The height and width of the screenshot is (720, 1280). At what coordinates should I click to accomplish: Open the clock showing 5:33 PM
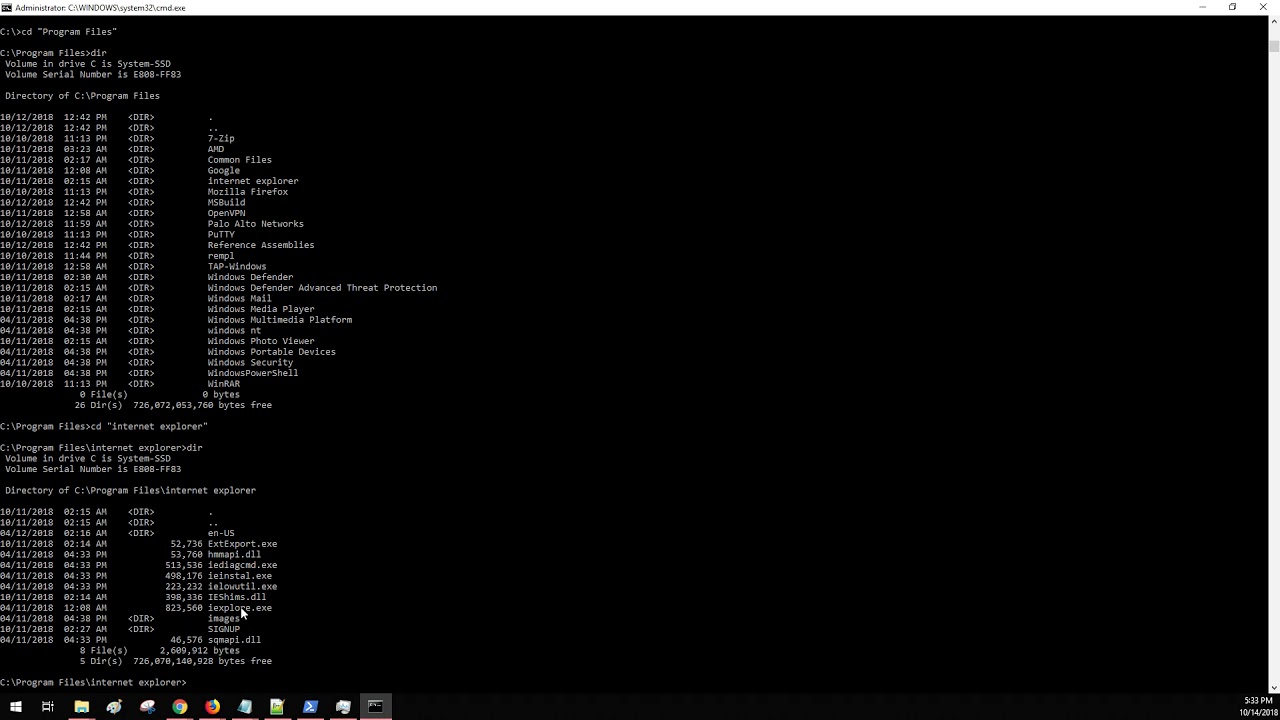[1258, 707]
